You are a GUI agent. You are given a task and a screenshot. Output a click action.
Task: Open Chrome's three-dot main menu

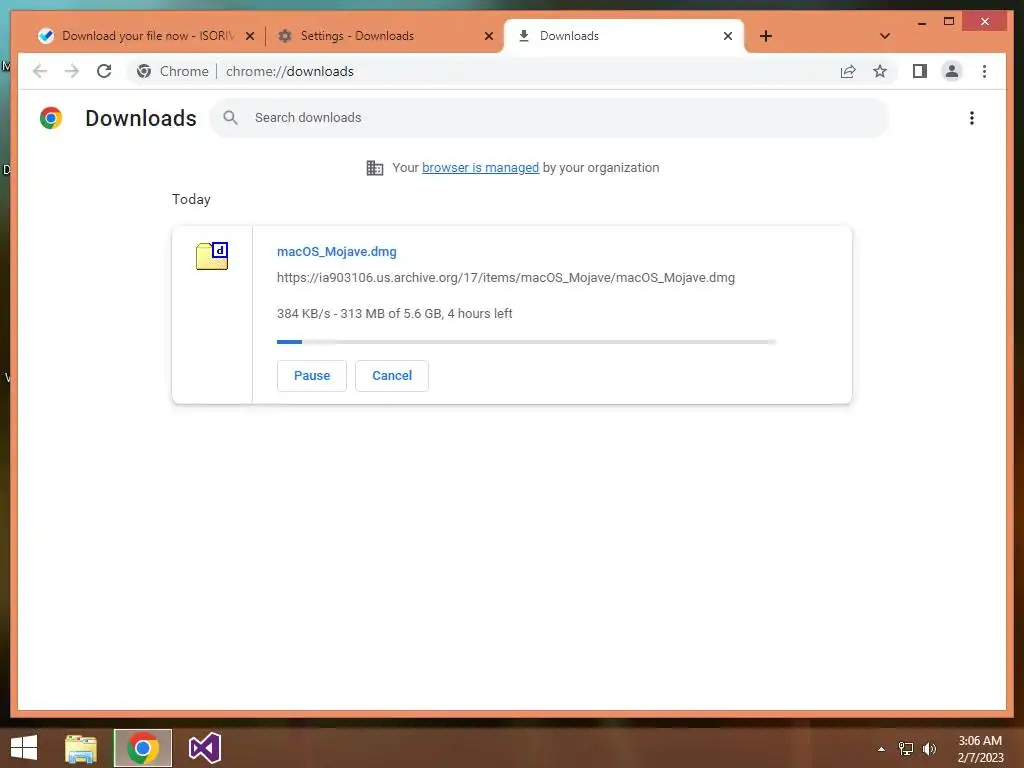984,71
